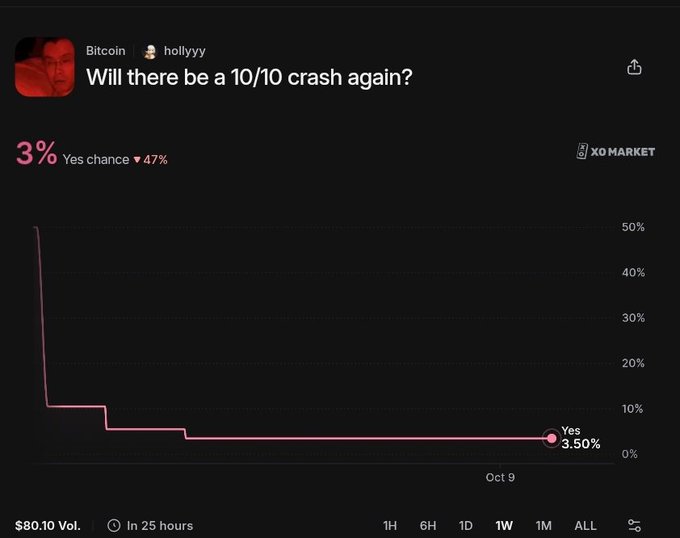Click the clock icon beside 'In 25 hours'
Screen dimensions: 680x538
tap(114, 525)
